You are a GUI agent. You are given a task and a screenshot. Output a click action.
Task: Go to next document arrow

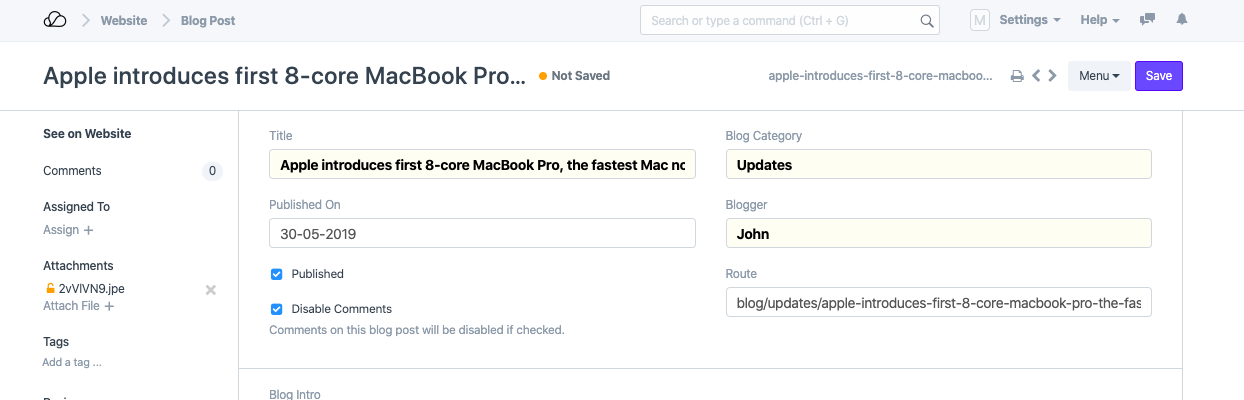point(1052,76)
